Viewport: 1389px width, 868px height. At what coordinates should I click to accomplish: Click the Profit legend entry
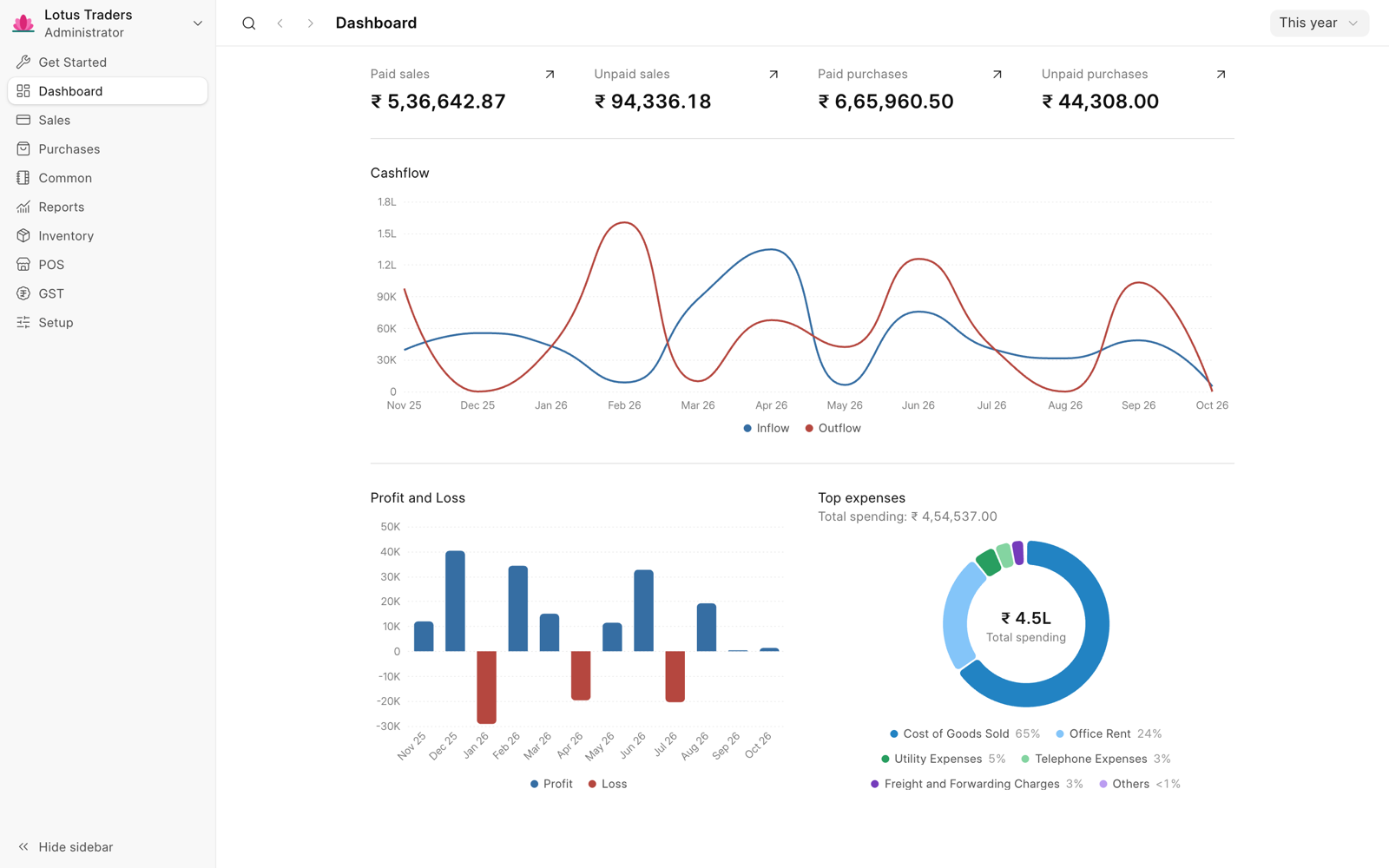[551, 784]
